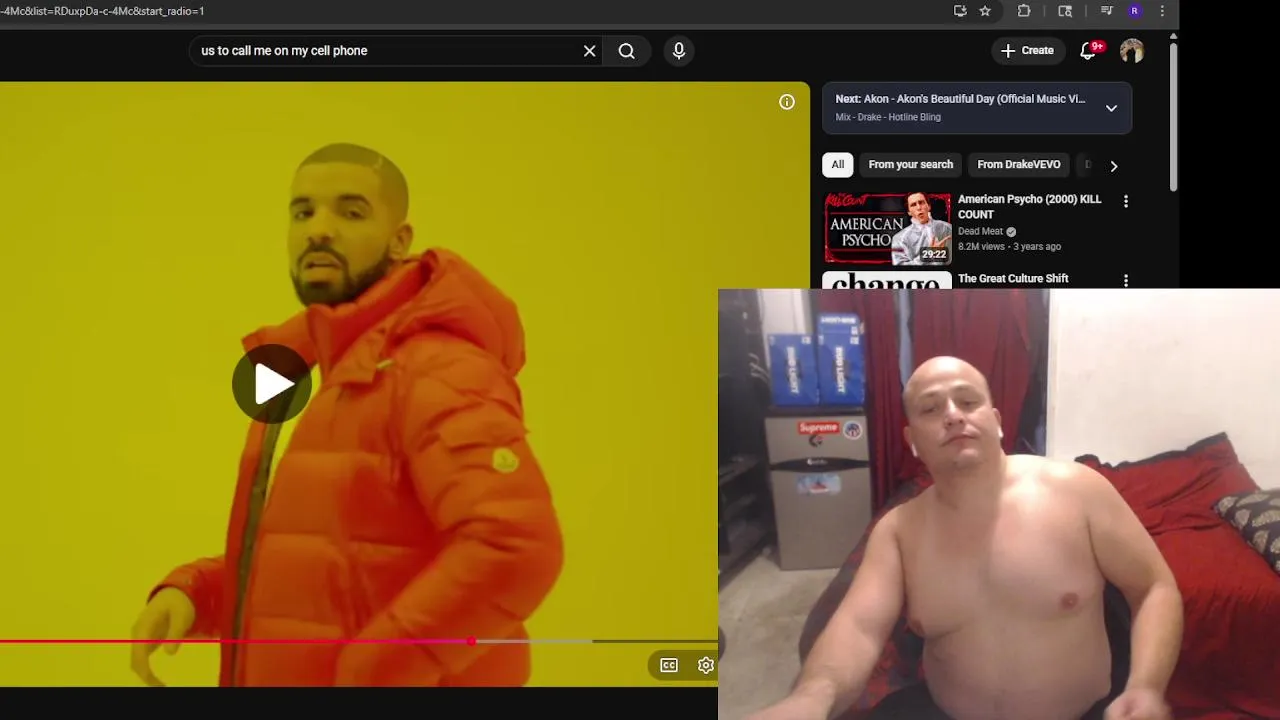Open YouTube account avatar menu
This screenshot has width=1280, height=720.
point(1132,51)
